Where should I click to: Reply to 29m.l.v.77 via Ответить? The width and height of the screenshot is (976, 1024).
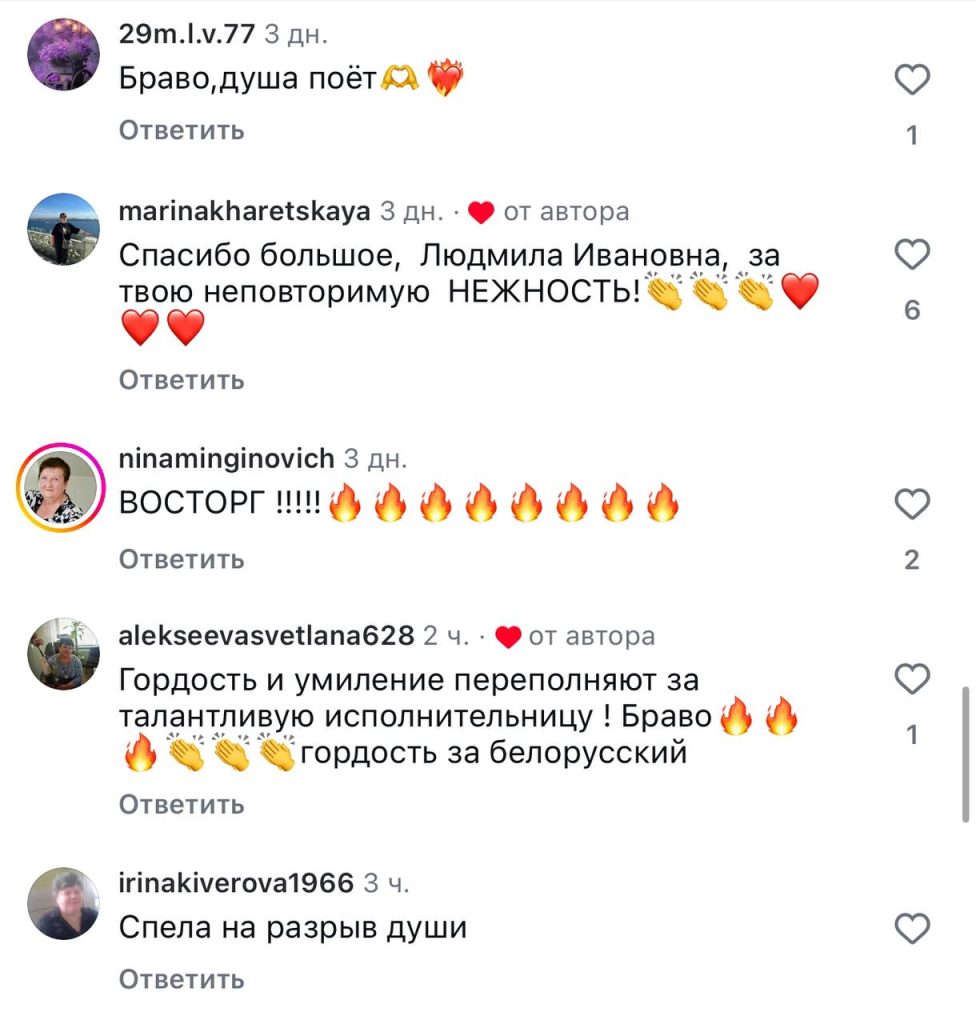(x=182, y=131)
